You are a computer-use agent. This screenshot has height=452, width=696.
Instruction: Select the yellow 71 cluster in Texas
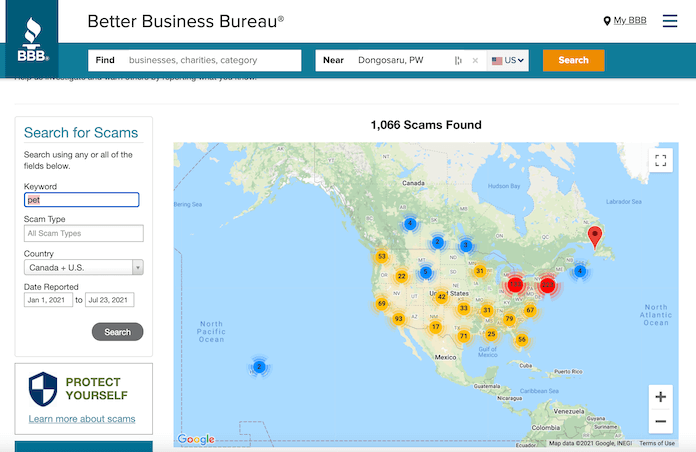[x=463, y=336]
